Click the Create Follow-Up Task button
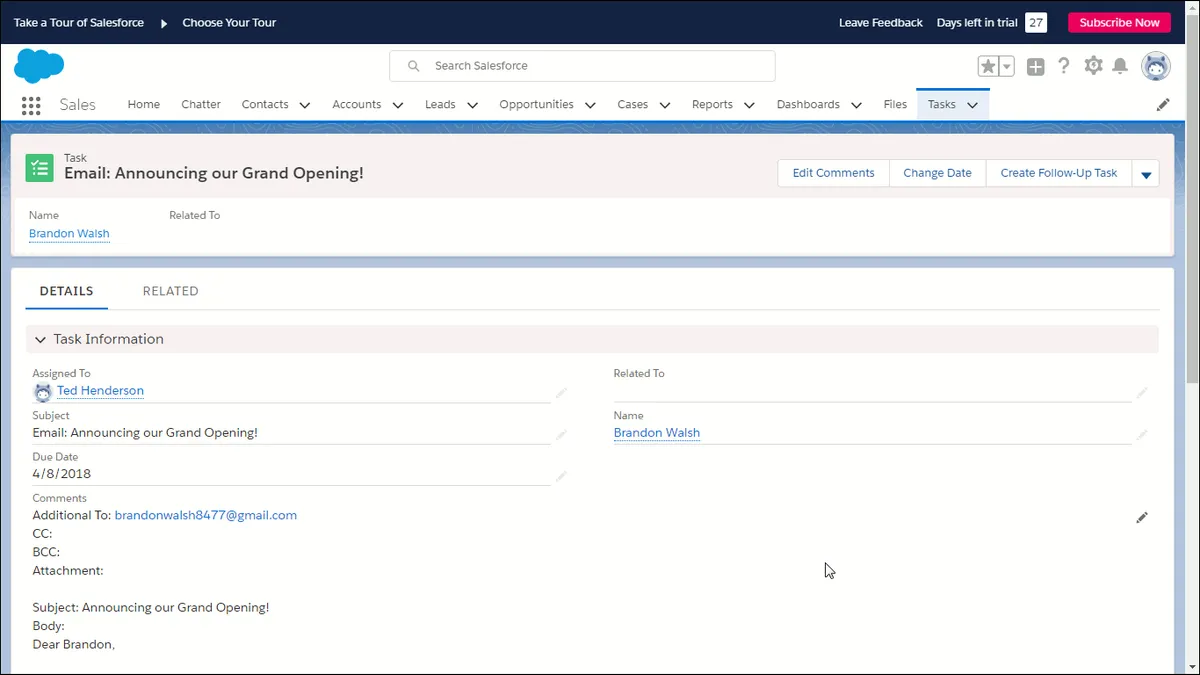Image resolution: width=1200 pixels, height=675 pixels. pyautogui.click(x=1059, y=173)
